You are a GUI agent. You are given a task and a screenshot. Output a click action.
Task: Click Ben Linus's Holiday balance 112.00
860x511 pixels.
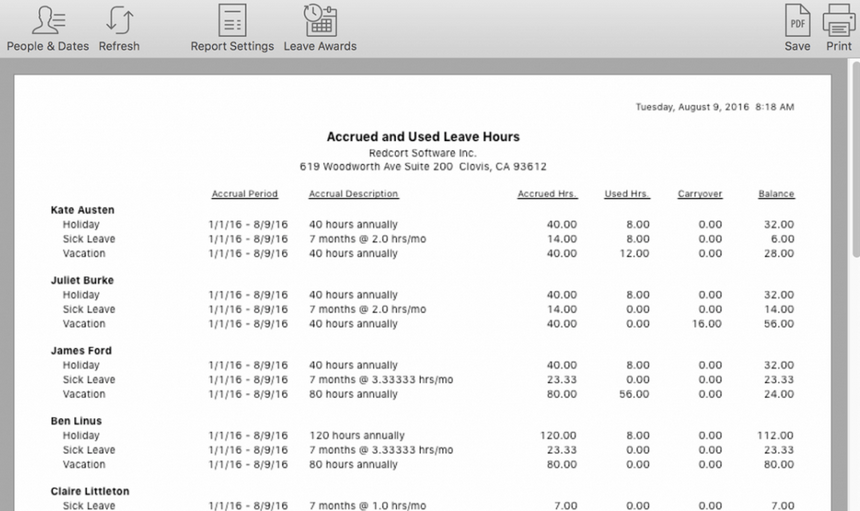(776, 435)
